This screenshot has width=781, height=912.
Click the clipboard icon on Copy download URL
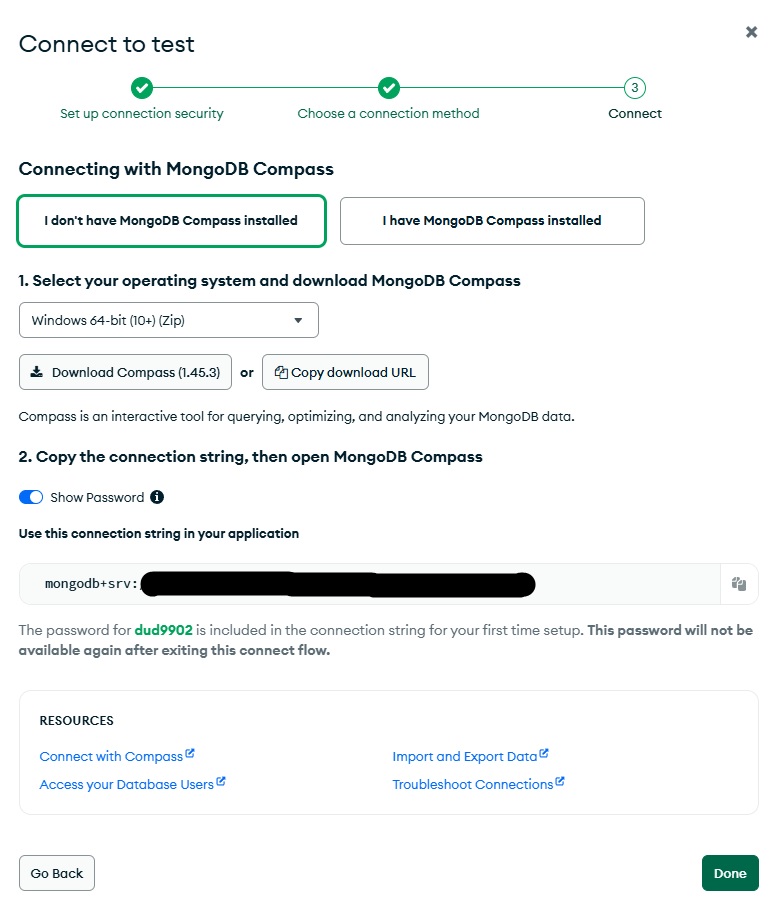(281, 372)
